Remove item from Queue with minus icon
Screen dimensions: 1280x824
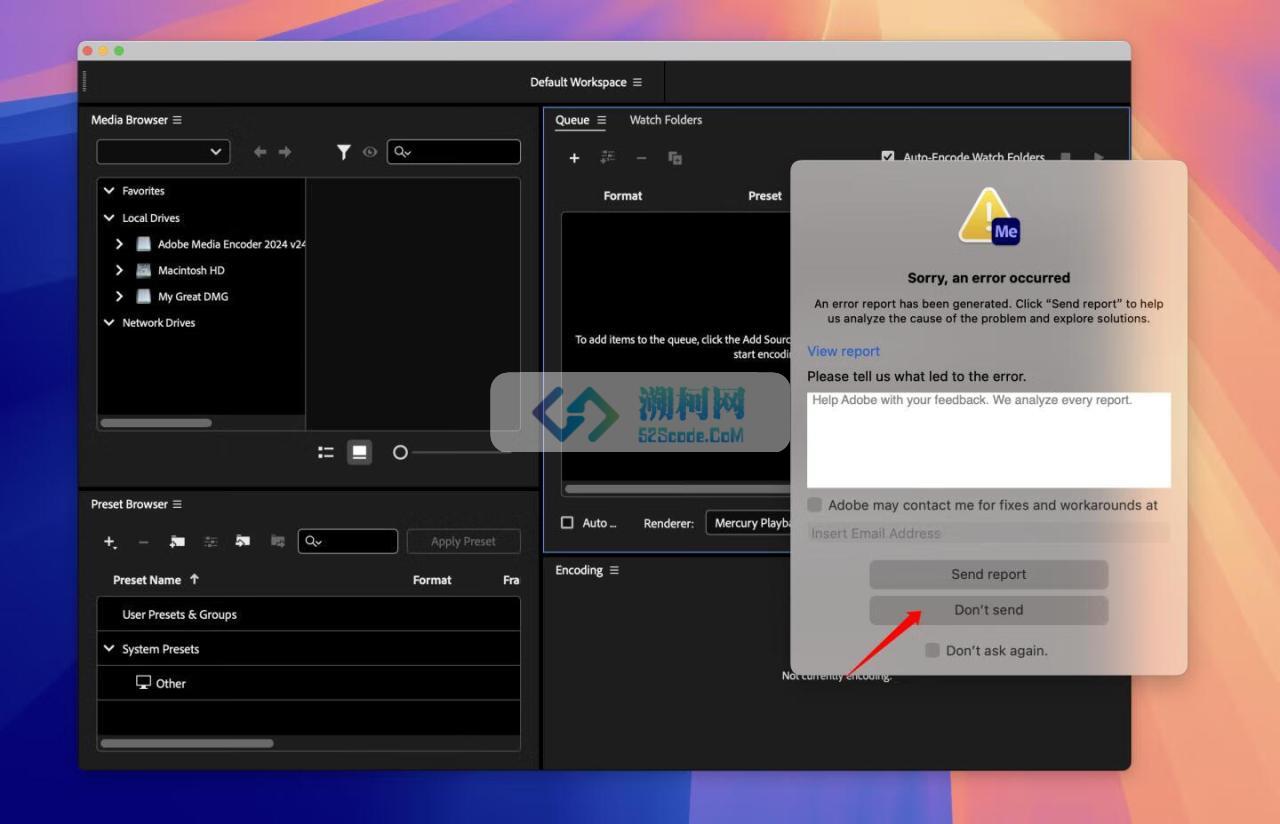tap(641, 158)
